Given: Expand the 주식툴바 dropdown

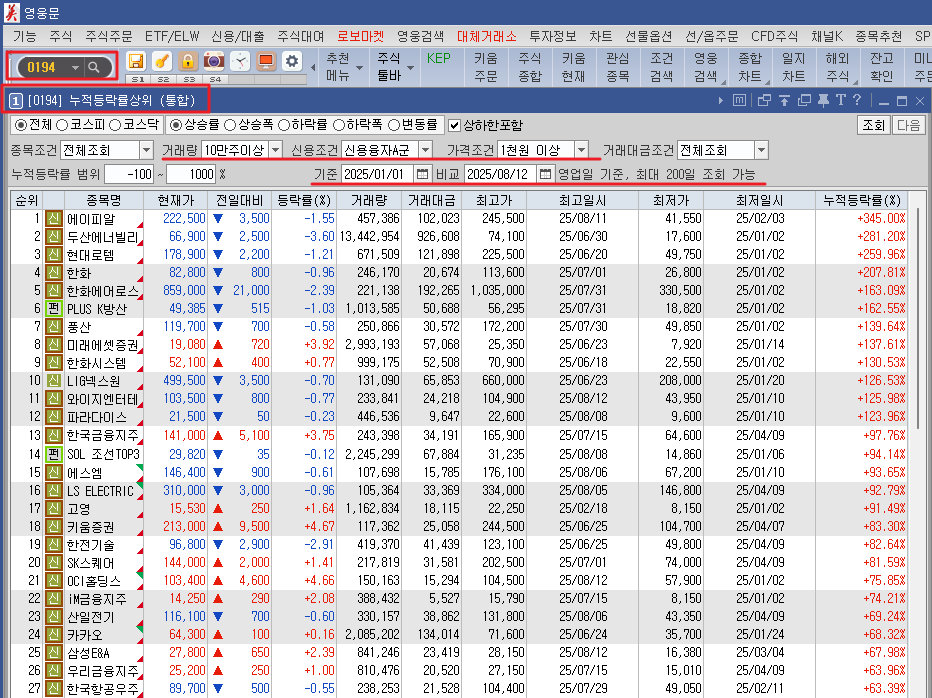Looking at the screenshot, I should [410, 68].
